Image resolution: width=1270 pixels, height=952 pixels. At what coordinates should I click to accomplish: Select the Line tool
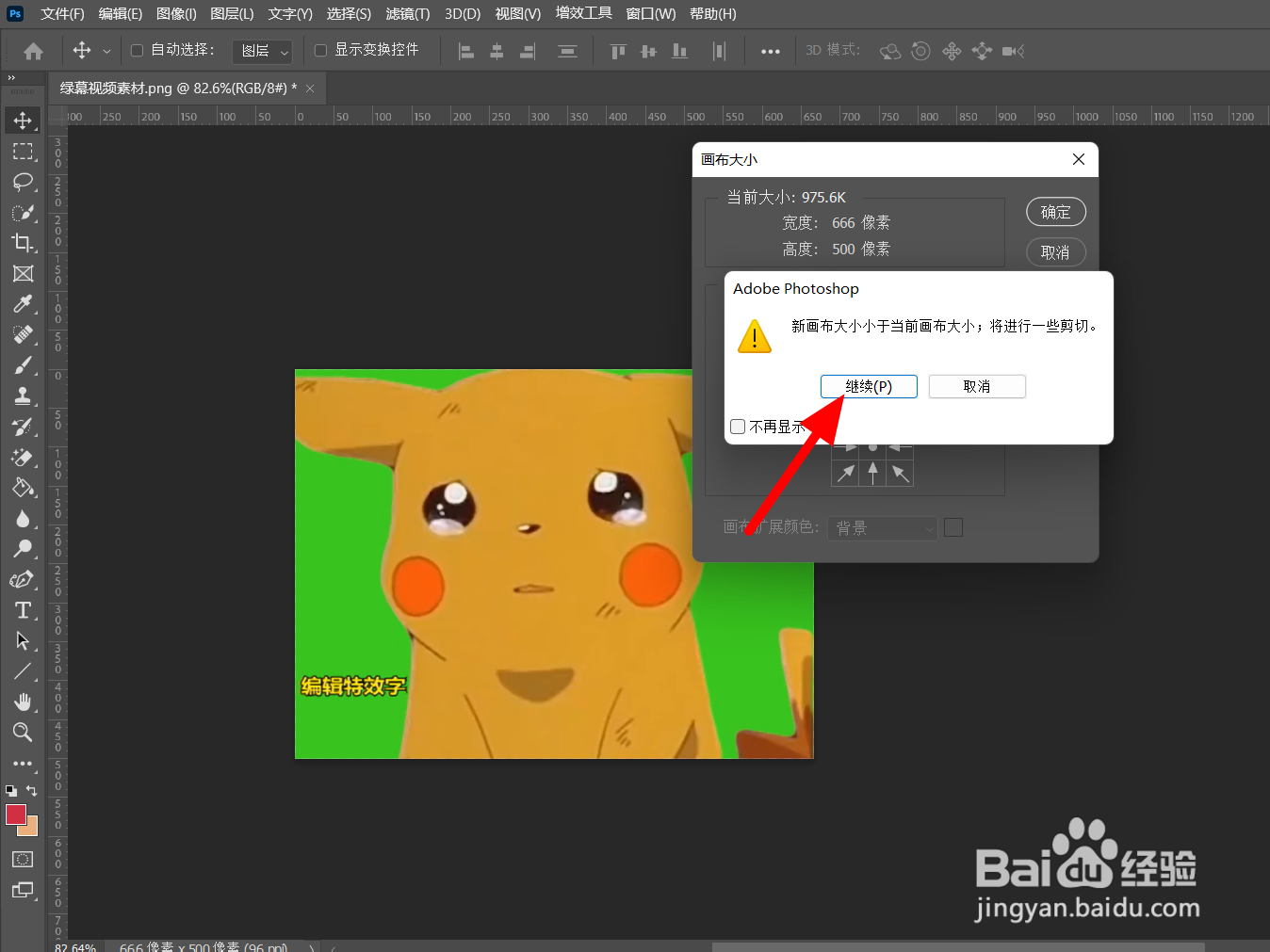[x=23, y=671]
